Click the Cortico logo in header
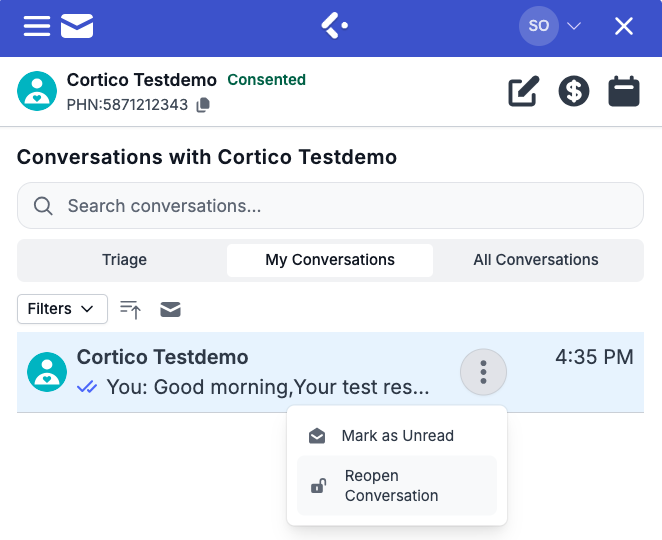The height and width of the screenshot is (540, 662). click(334, 26)
